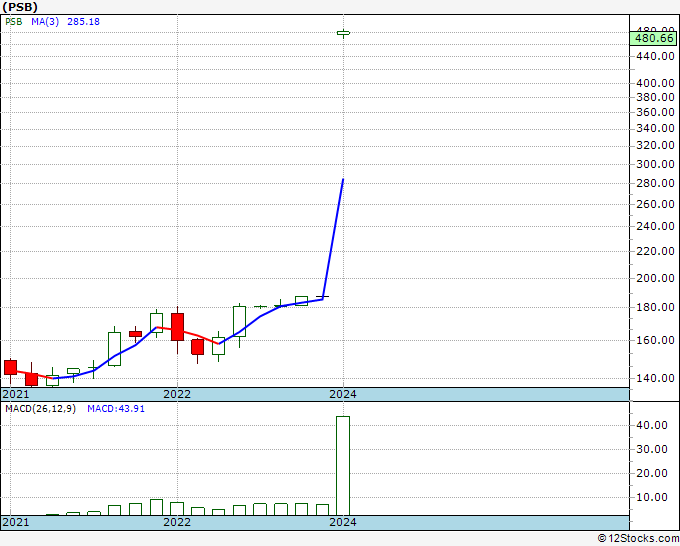Click the 380.00 price axis label

coord(655,97)
